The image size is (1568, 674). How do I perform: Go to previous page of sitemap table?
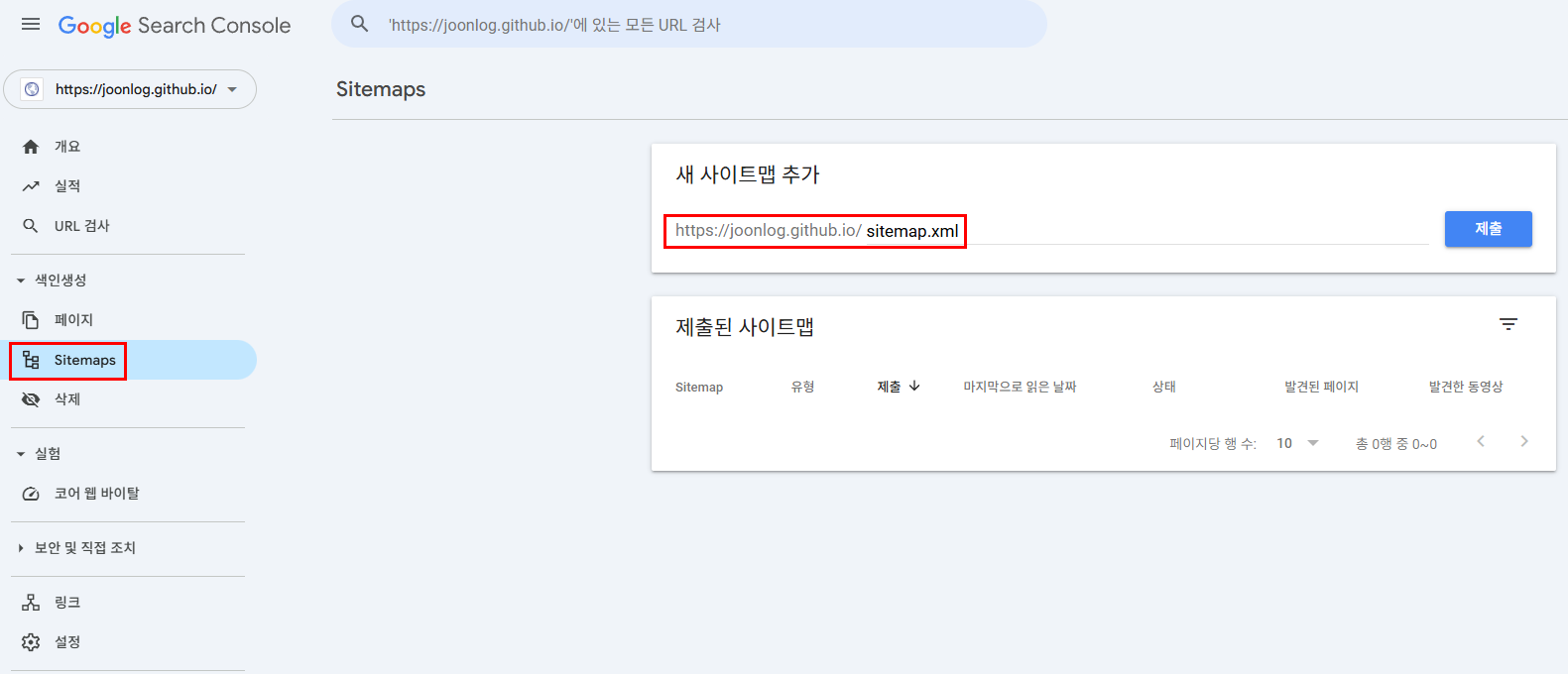[x=1481, y=442]
